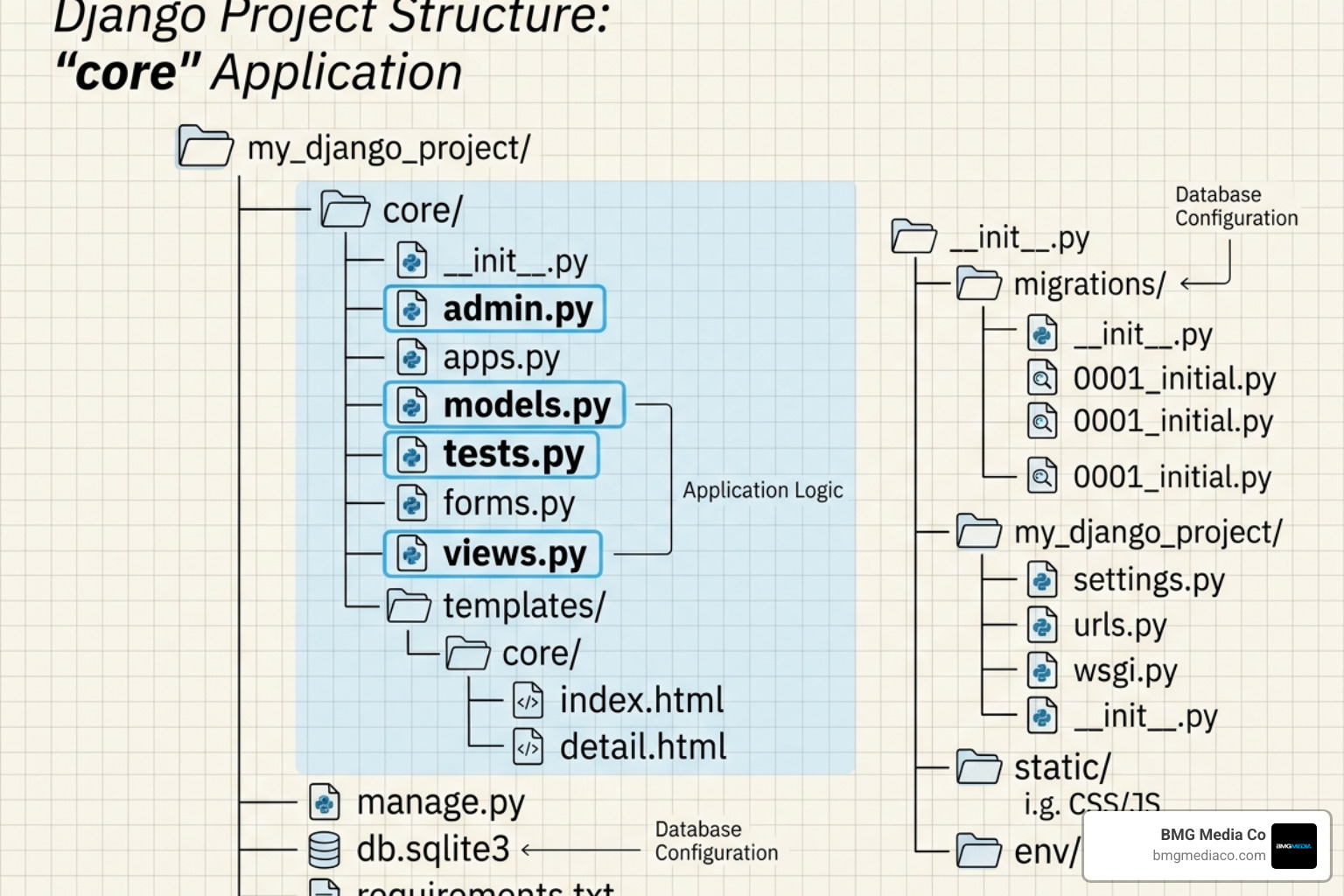Click the Python icon for views.py

[412, 554]
